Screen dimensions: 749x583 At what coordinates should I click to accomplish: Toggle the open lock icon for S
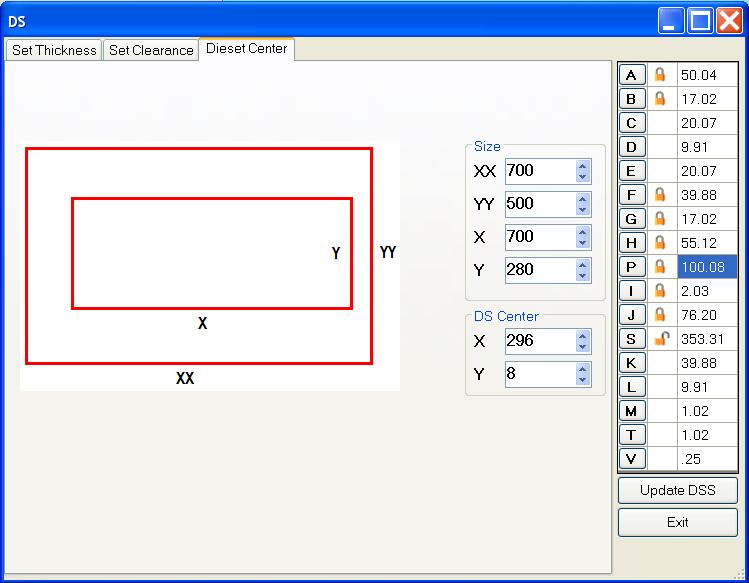660,339
